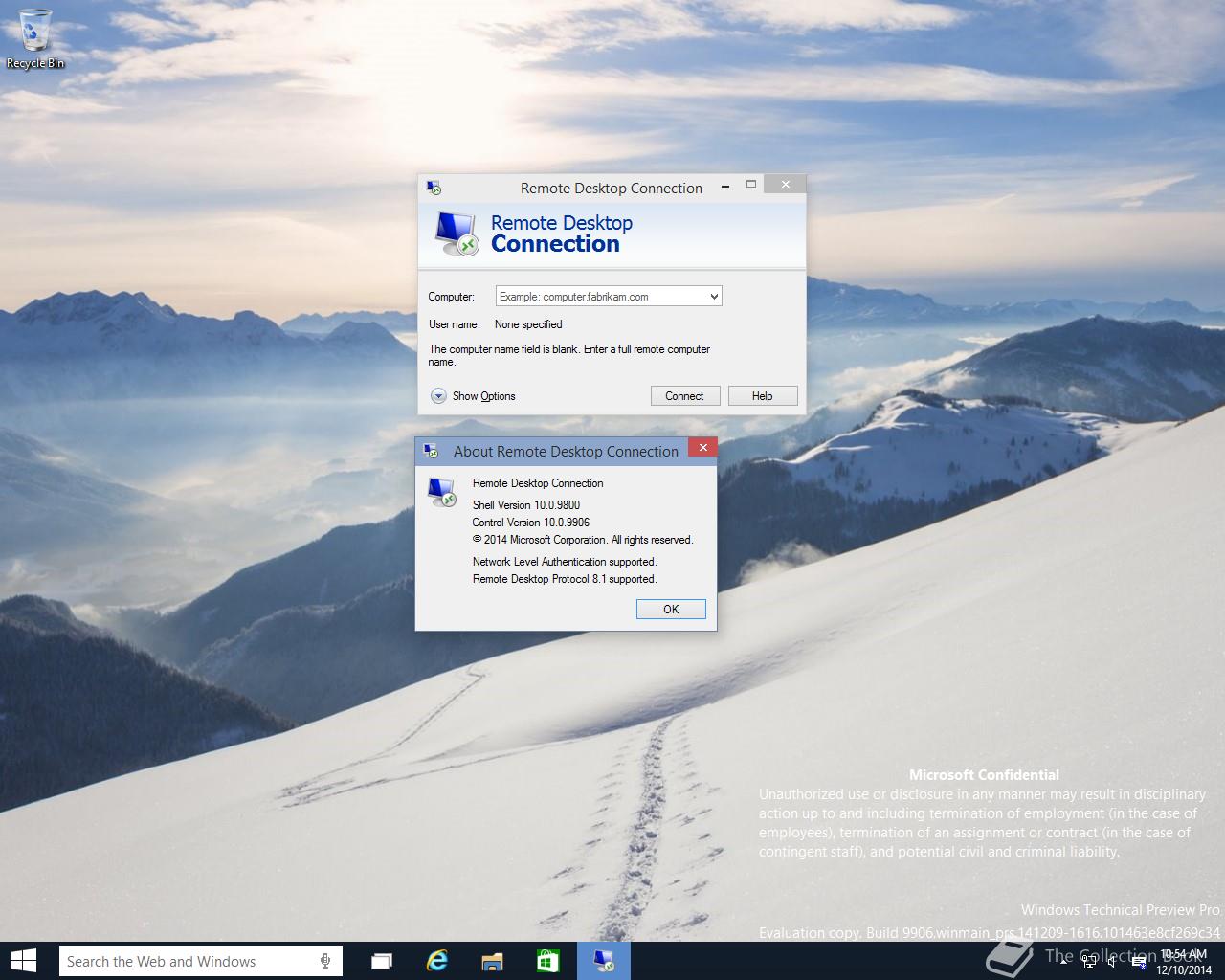This screenshot has height=980, width=1225.
Task: Open the taskbar clock and date
Action: (1184, 962)
